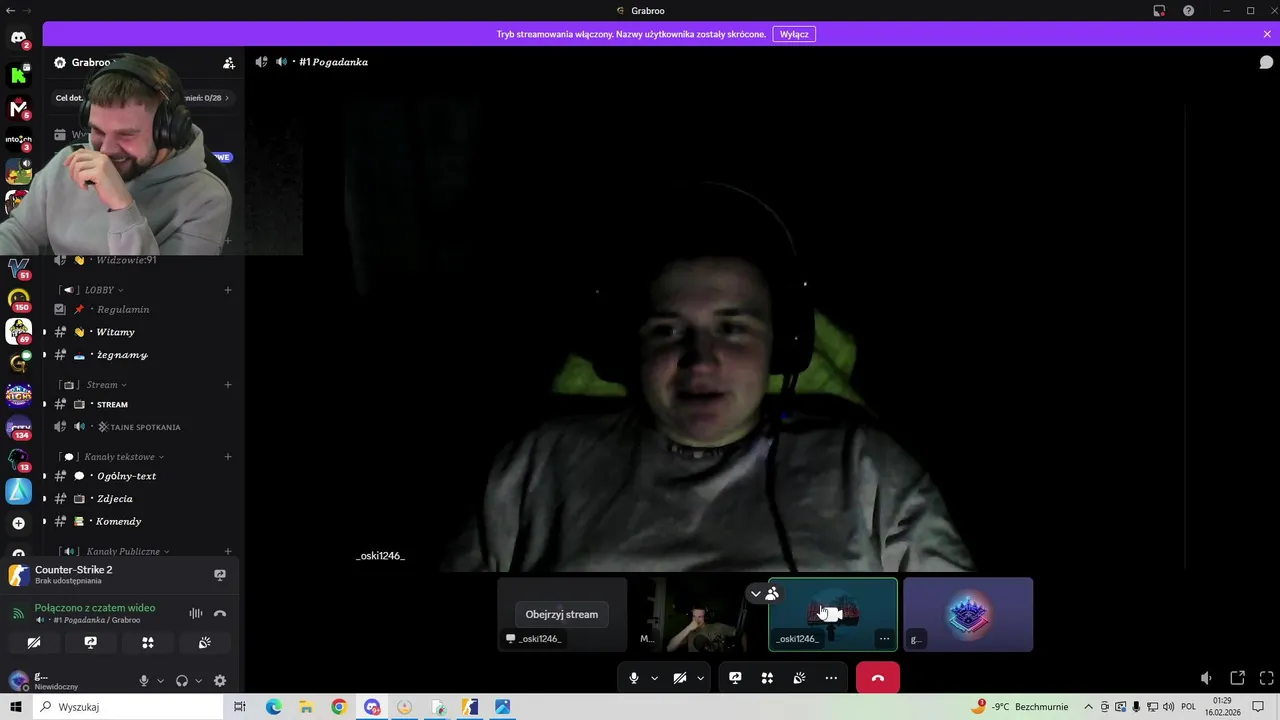Screen dimensions: 1280x720
Task: Start an activity from sidebar panel
Action: (148, 643)
